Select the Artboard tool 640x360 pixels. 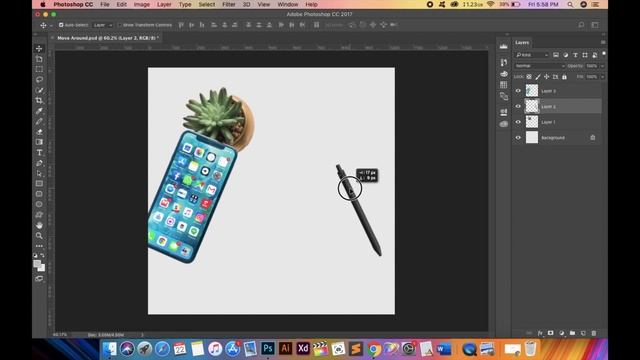pyautogui.click(x=39, y=59)
